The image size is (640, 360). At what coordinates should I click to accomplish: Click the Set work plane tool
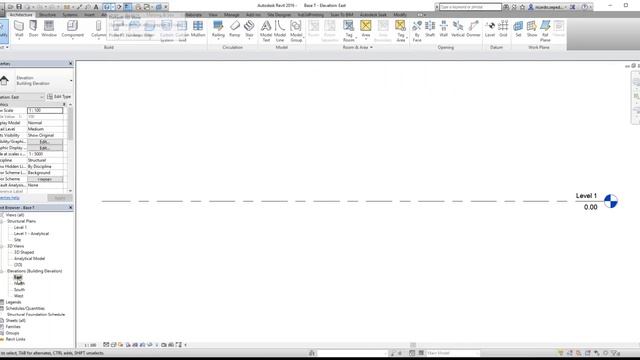coord(518,29)
